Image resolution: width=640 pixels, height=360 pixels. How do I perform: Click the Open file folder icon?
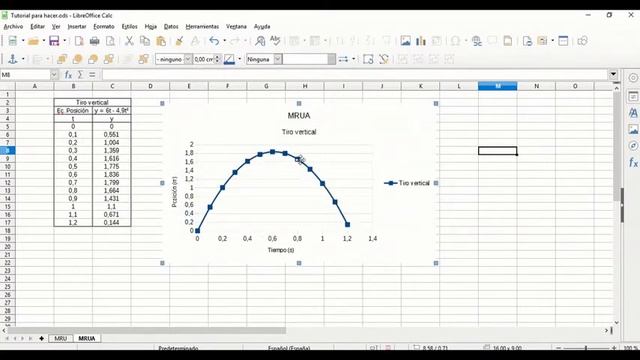pyautogui.click(x=33, y=41)
